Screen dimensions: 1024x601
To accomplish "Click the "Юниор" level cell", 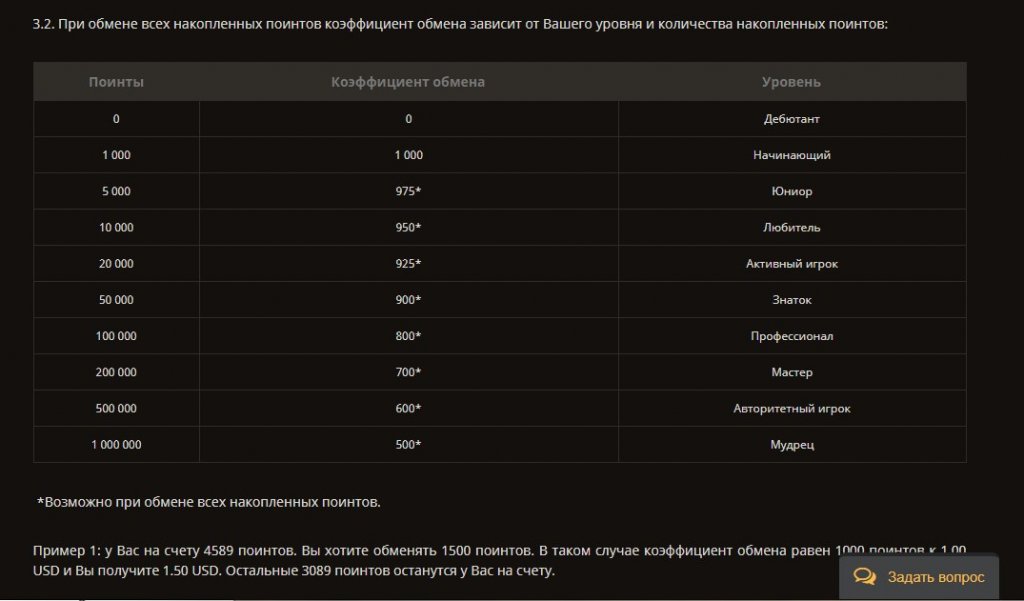I will (792, 190).
